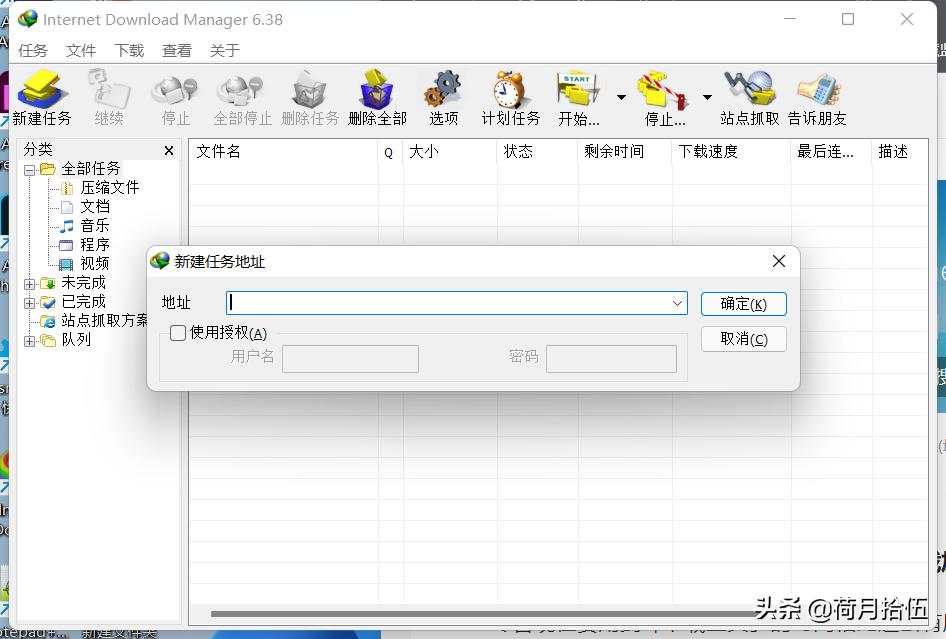Click the 删除全部 toolbar icon
Image resolution: width=946 pixels, height=639 pixels.
(x=377, y=97)
